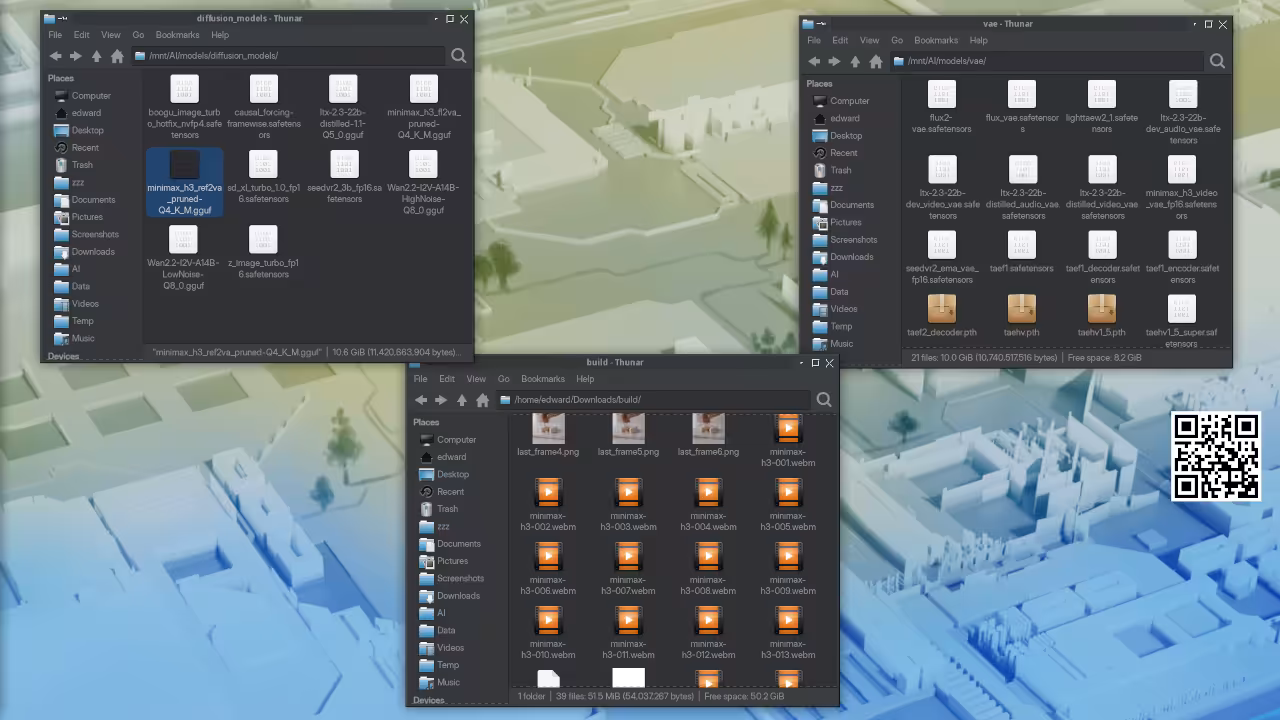Select seedvr2_3b_fp16.safetensors file

(344, 178)
